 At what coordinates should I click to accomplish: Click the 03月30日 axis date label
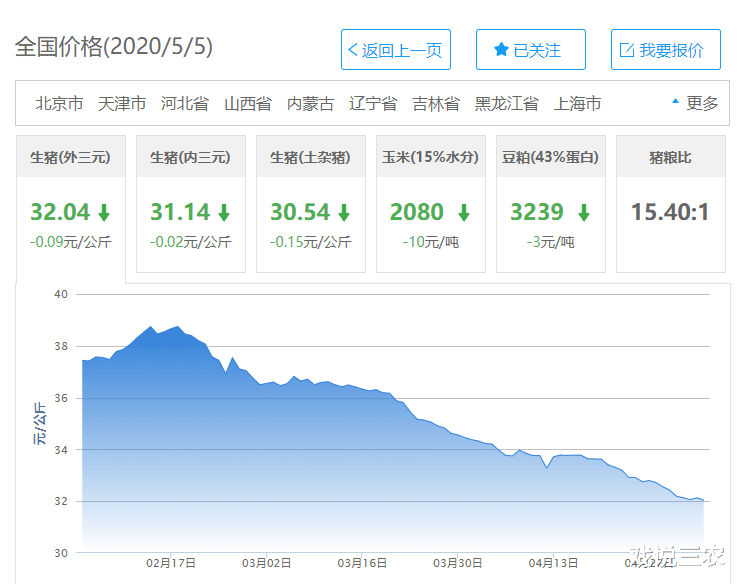point(457,563)
